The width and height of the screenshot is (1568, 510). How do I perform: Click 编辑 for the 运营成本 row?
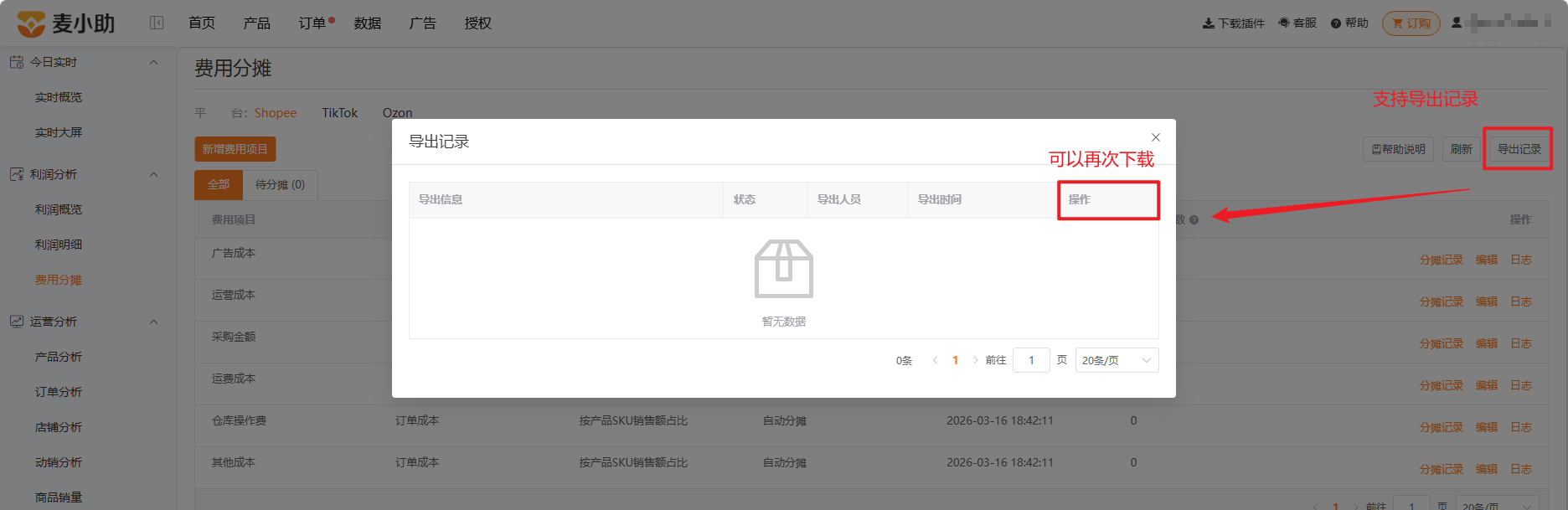pyautogui.click(x=1487, y=301)
